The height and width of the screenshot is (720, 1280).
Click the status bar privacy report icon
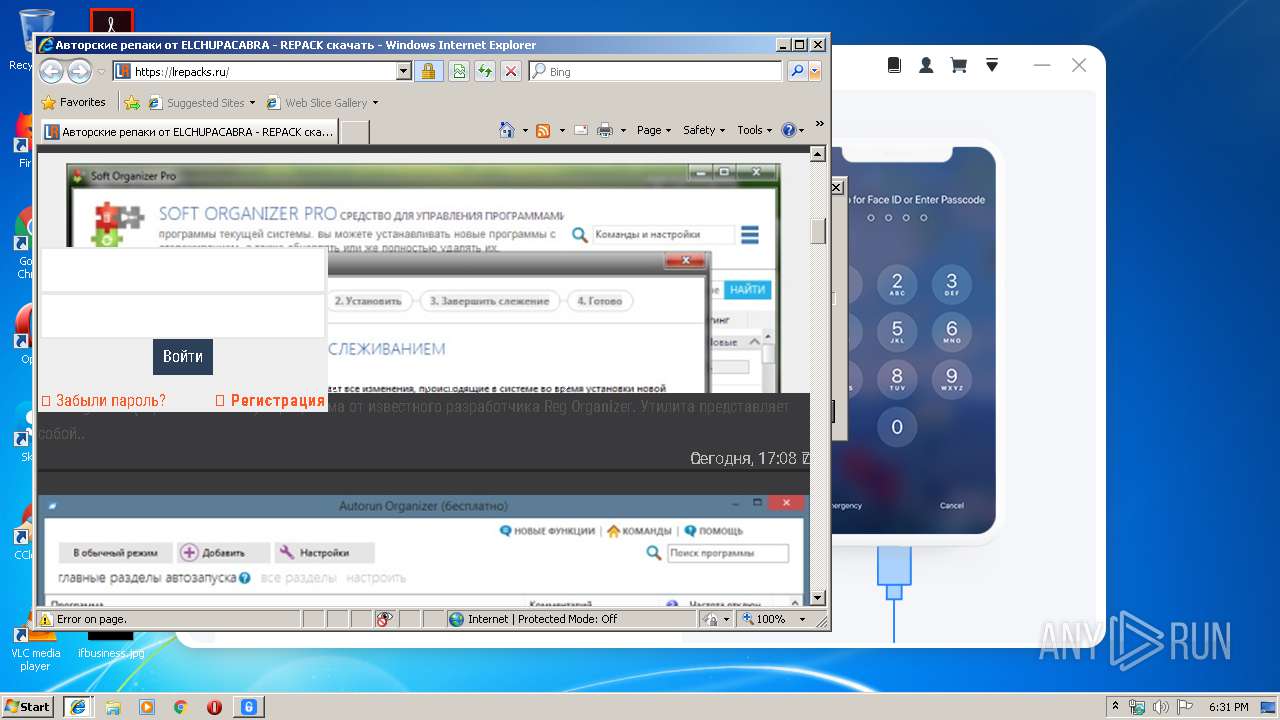pyautogui.click(x=385, y=619)
